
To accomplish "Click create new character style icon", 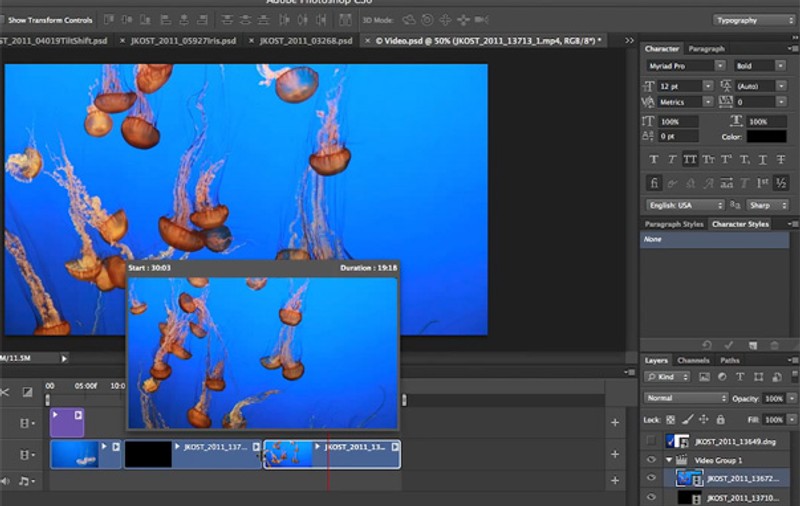I will [x=753, y=345].
